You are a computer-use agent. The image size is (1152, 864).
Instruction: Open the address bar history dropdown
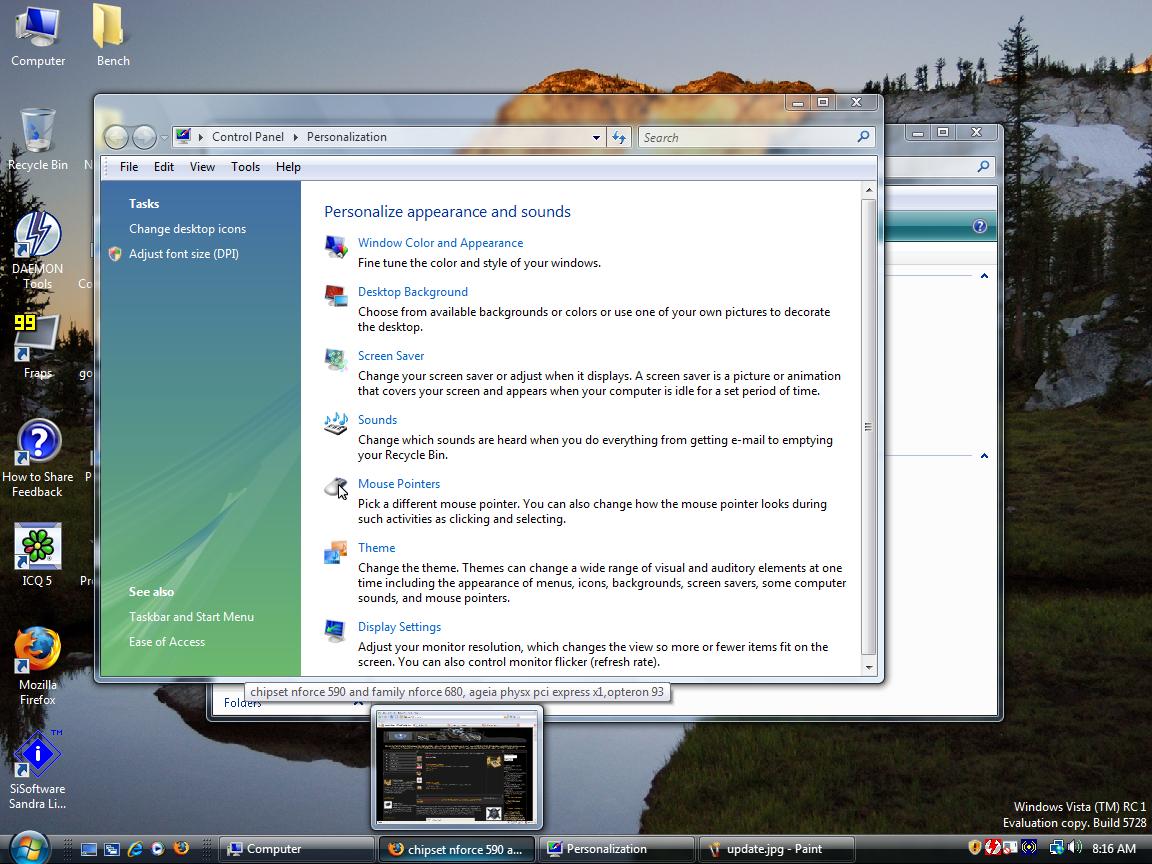pos(596,137)
